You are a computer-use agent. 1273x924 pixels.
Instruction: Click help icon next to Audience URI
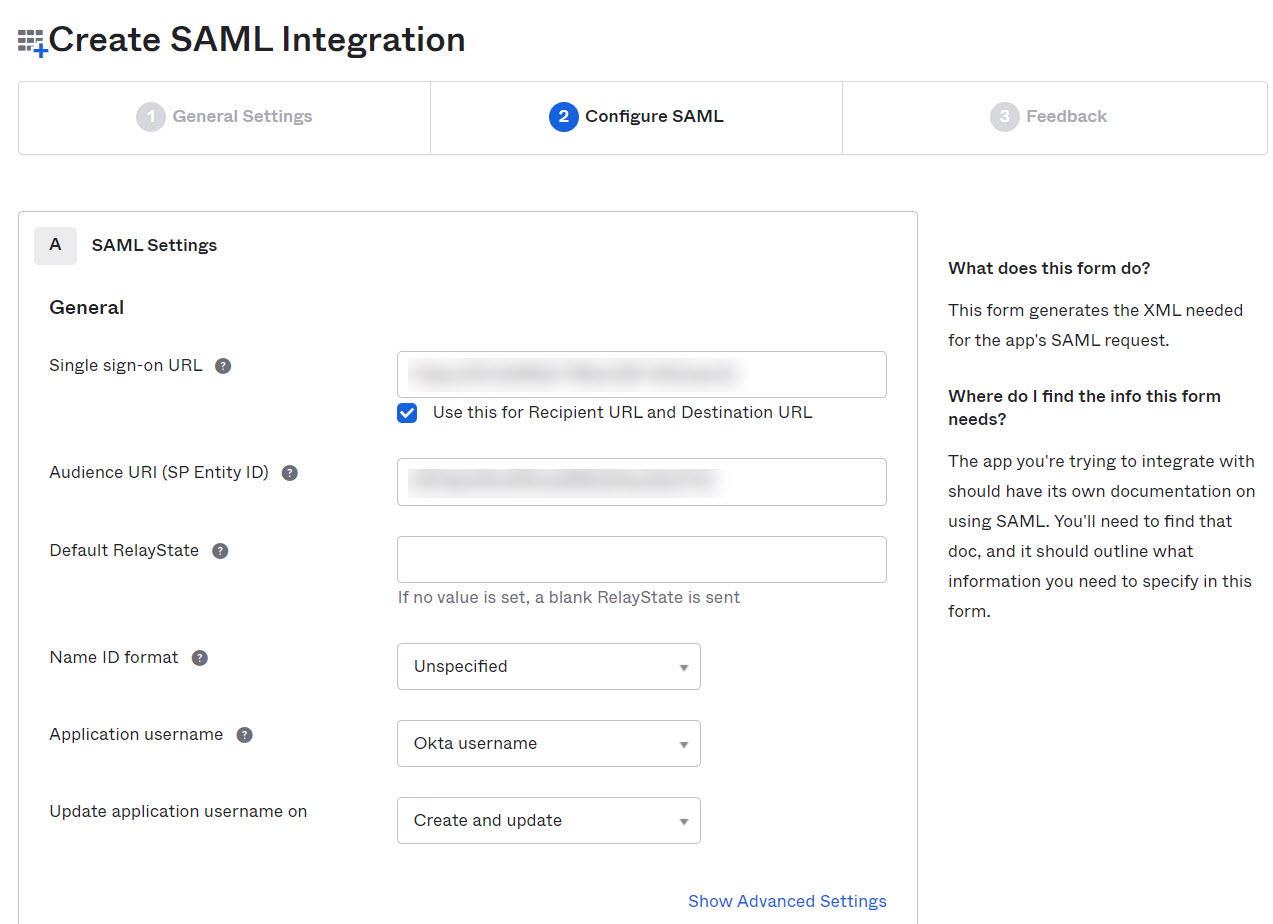pos(290,473)
